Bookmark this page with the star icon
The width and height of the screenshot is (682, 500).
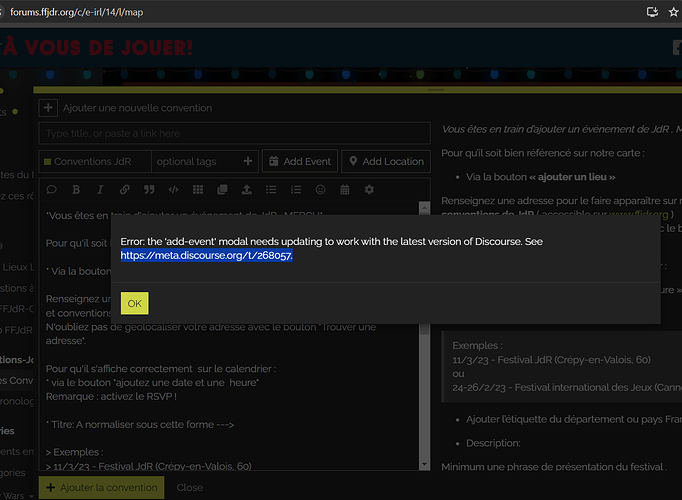pyautogui.click(x=673, y=12)
